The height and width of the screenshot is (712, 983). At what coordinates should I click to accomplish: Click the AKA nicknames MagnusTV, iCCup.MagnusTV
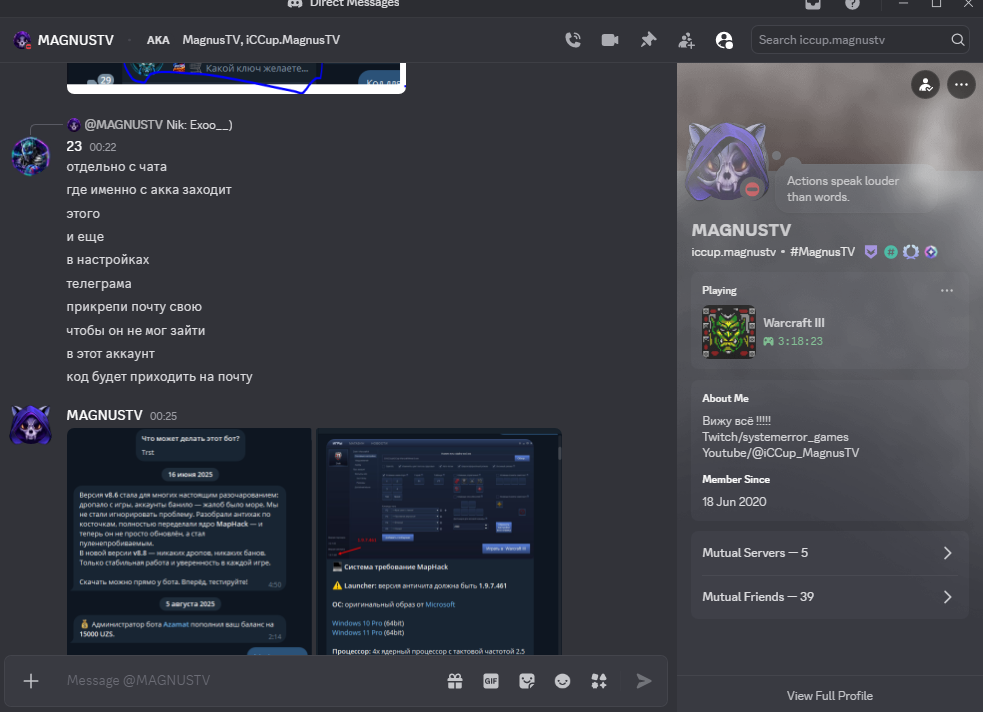click(x=261, y=40)
